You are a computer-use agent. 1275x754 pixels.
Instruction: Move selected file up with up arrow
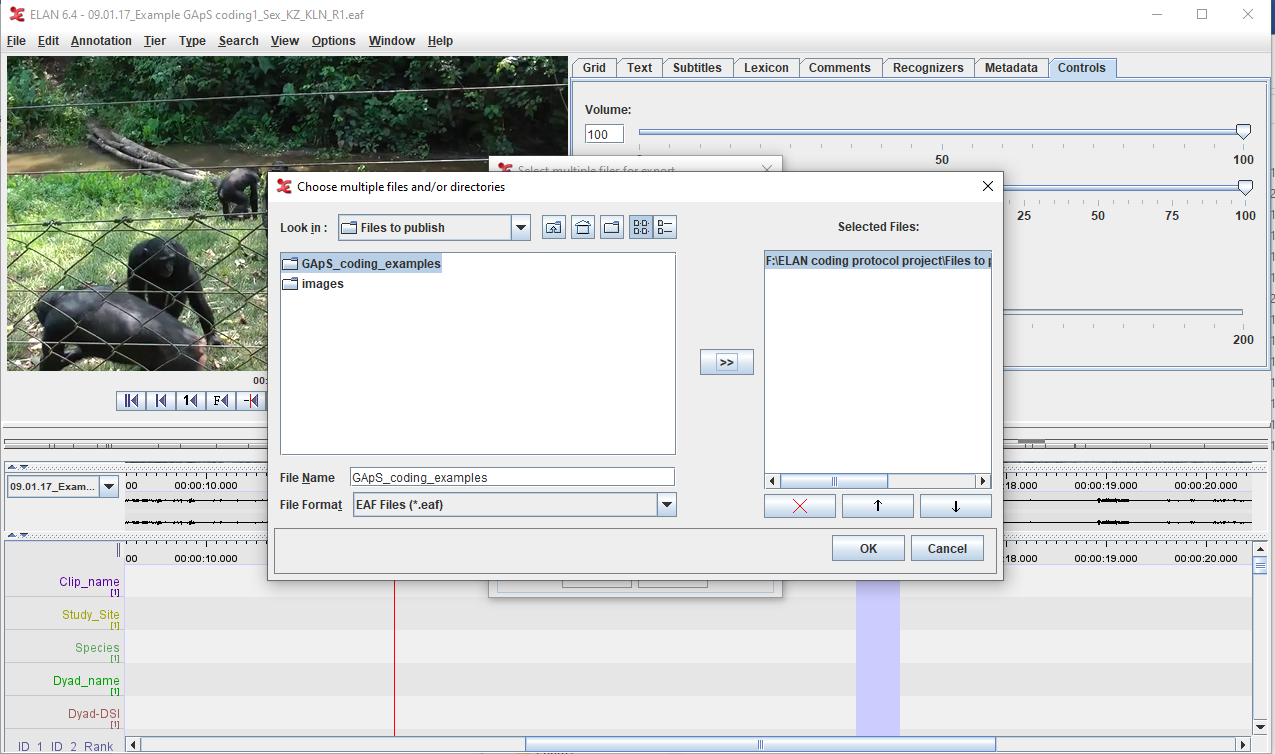pyautogui.click(x=877, y=506)
